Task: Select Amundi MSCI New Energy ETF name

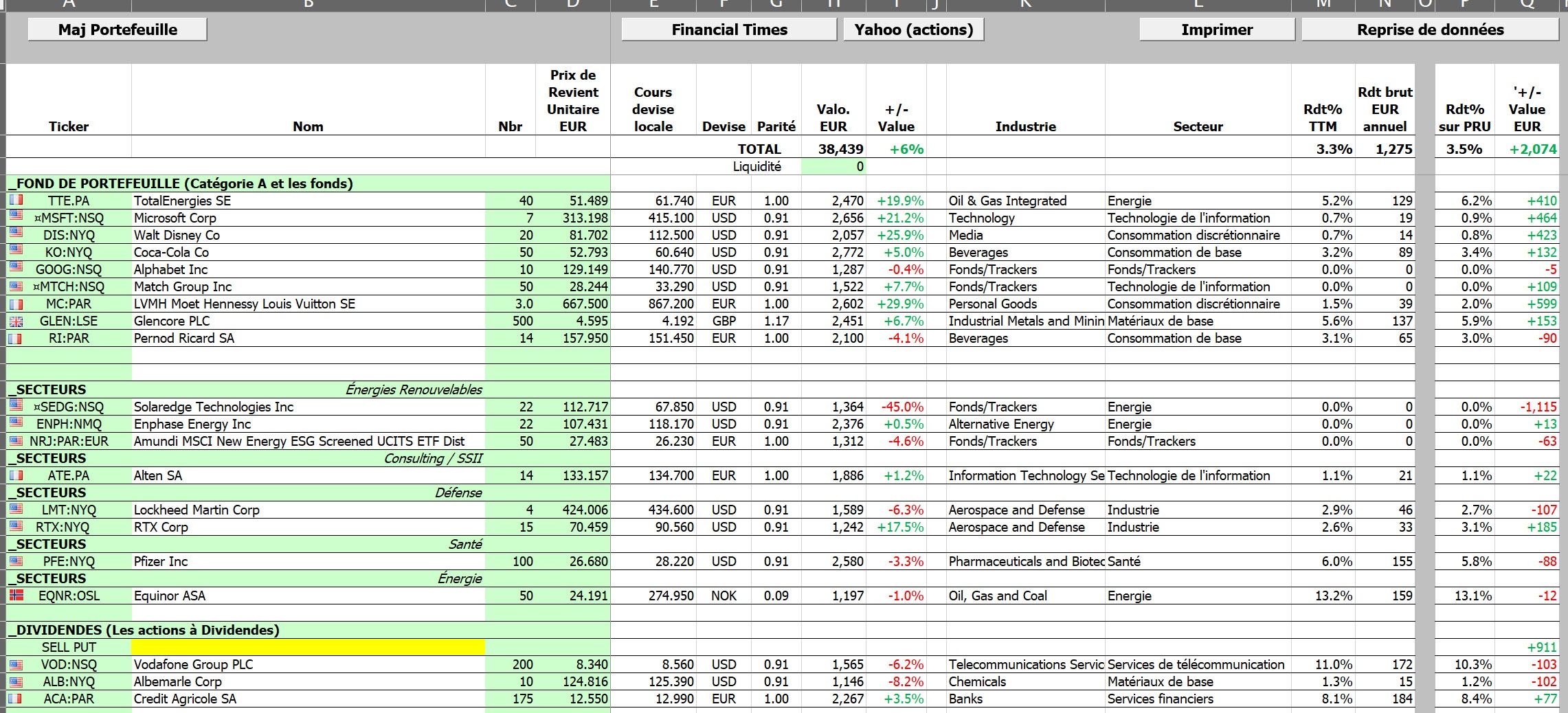Action: pyautogui.click(x=308, y=441)
